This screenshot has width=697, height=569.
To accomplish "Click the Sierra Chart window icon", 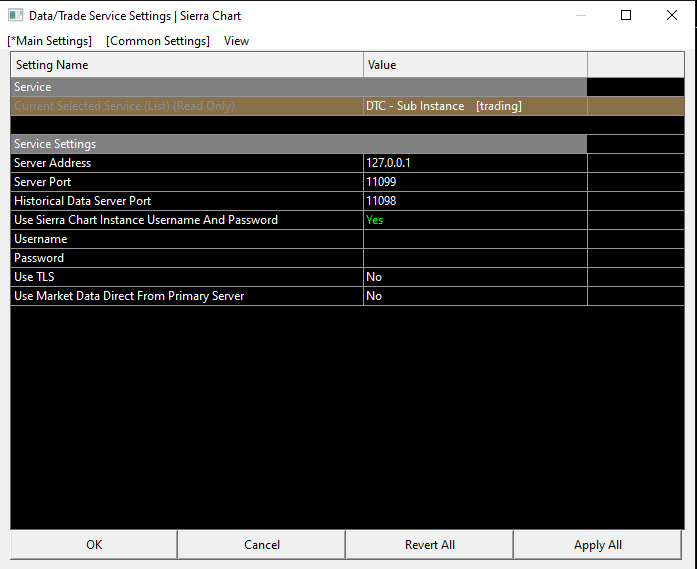I will pos(16,16).
